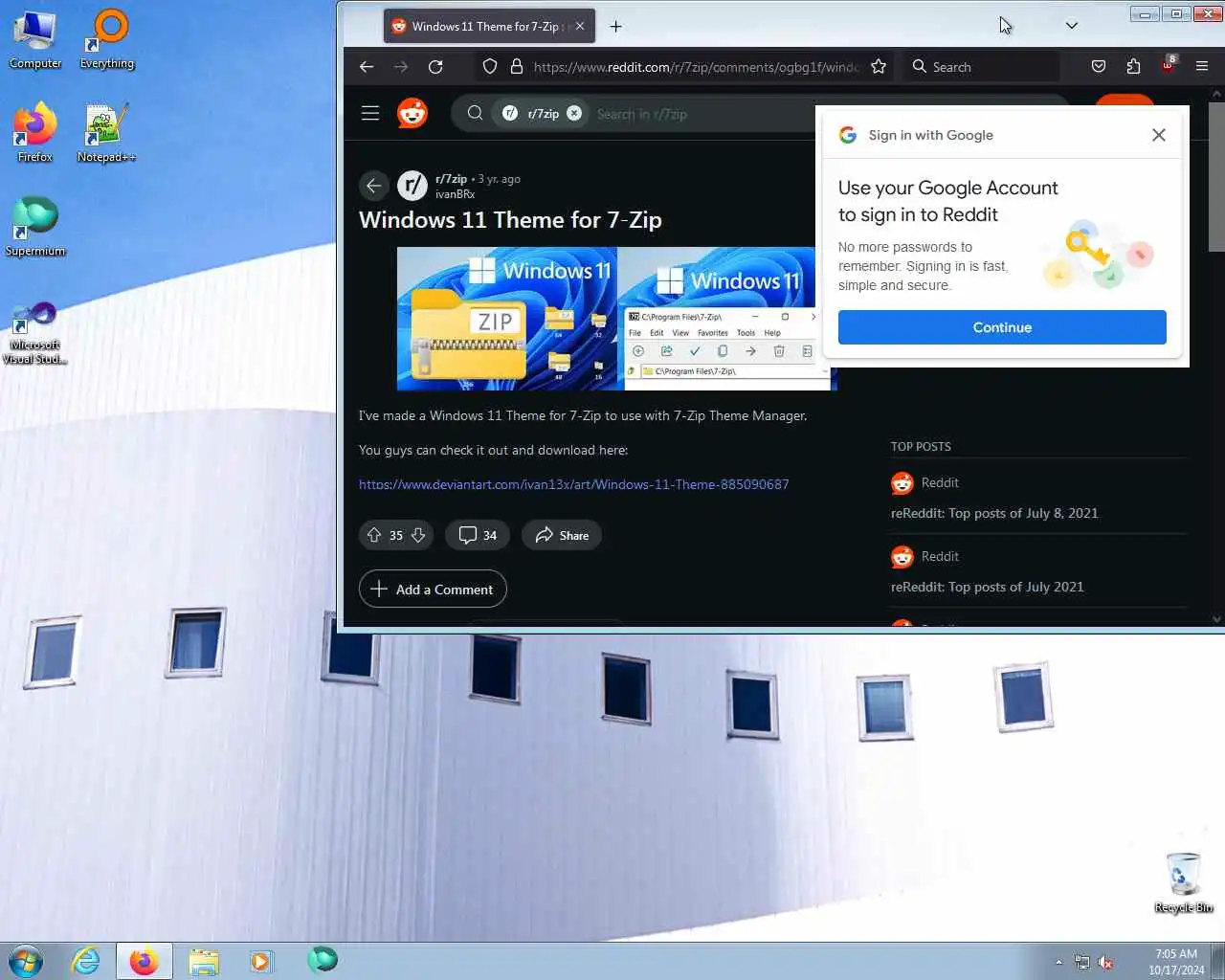
Task: Go to Reddit home via Snoo logo
Action: coord(412,114)
